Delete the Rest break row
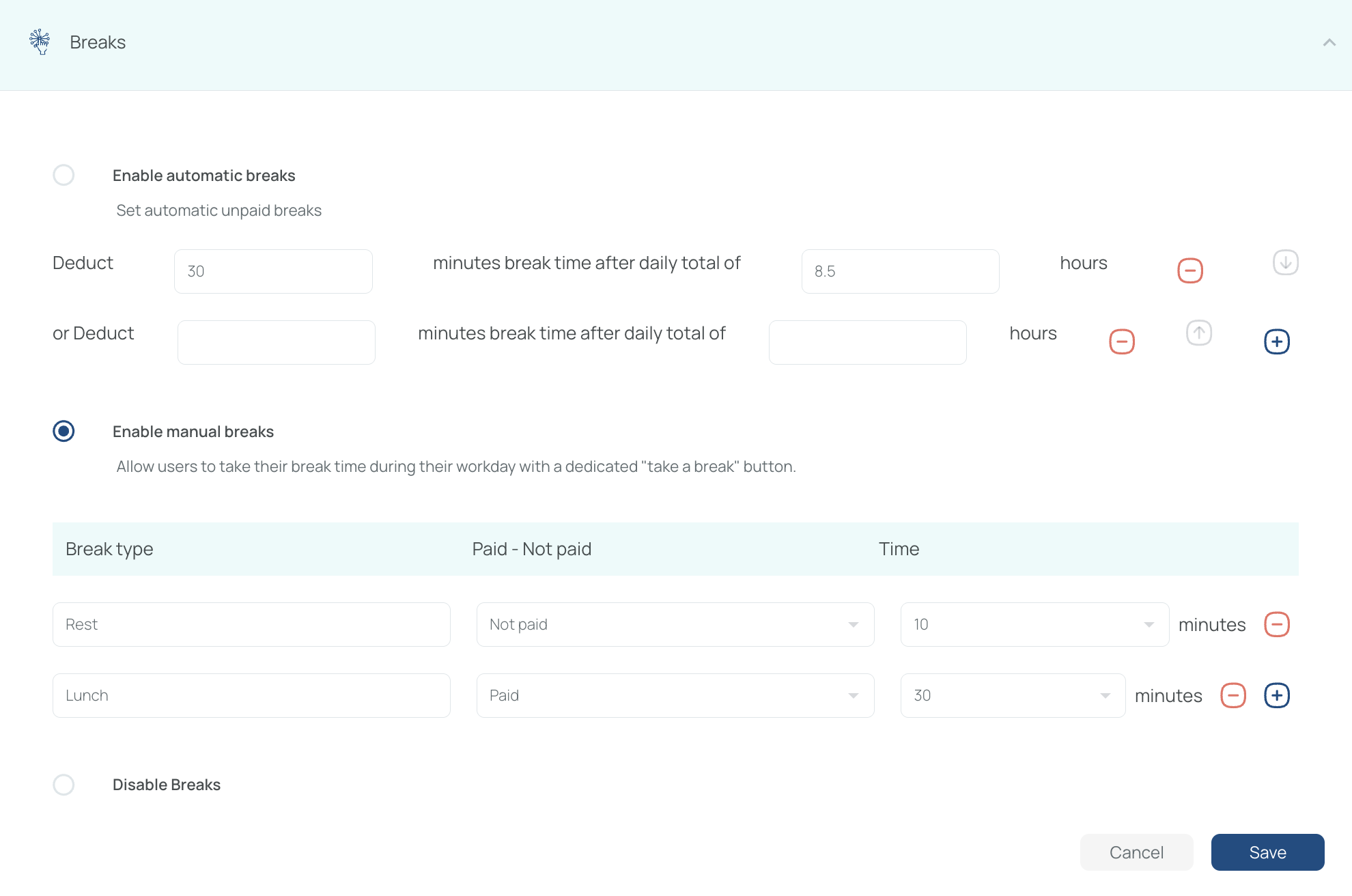Screen dimensions: 1352x896 (1276, 624)
